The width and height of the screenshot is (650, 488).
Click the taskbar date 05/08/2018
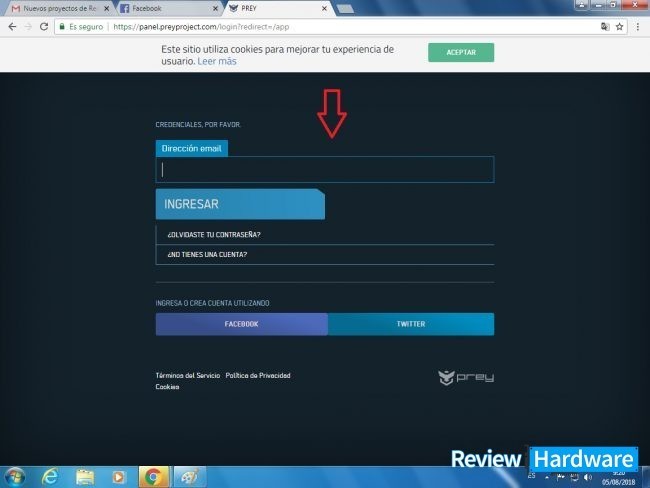pos(618,482)
